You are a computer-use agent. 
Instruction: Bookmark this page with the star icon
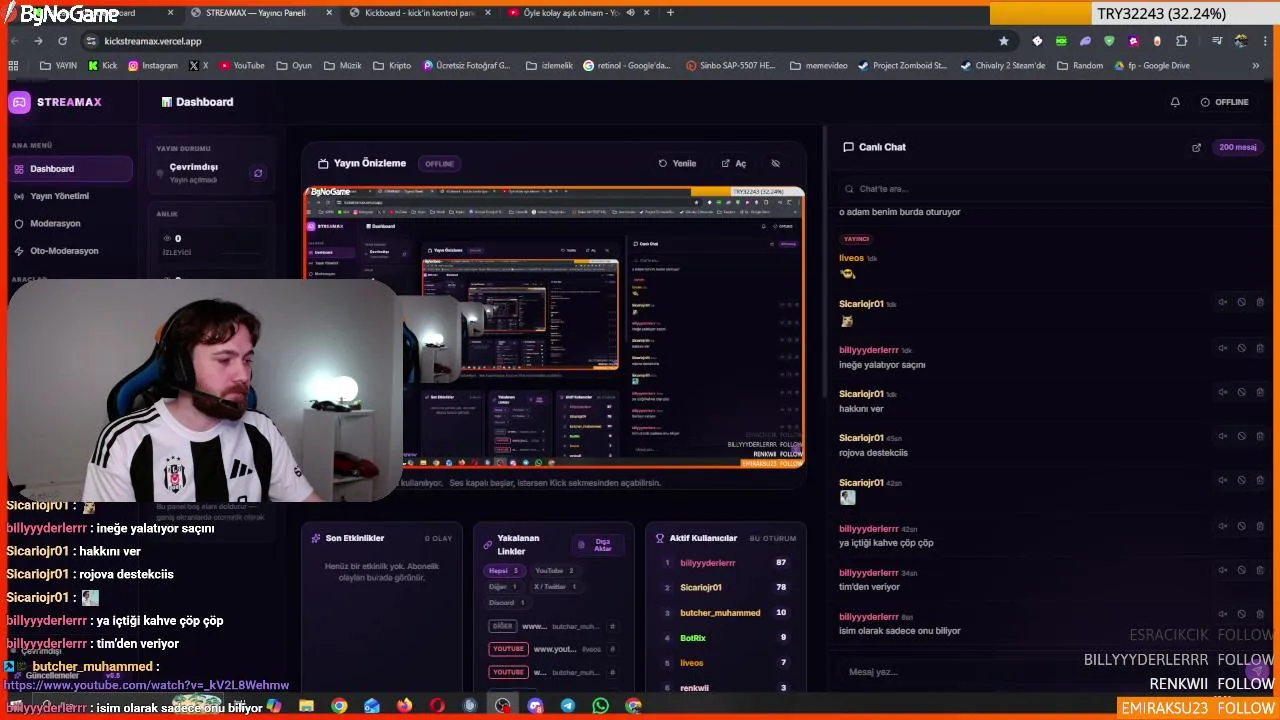(x=1004, y=41)
